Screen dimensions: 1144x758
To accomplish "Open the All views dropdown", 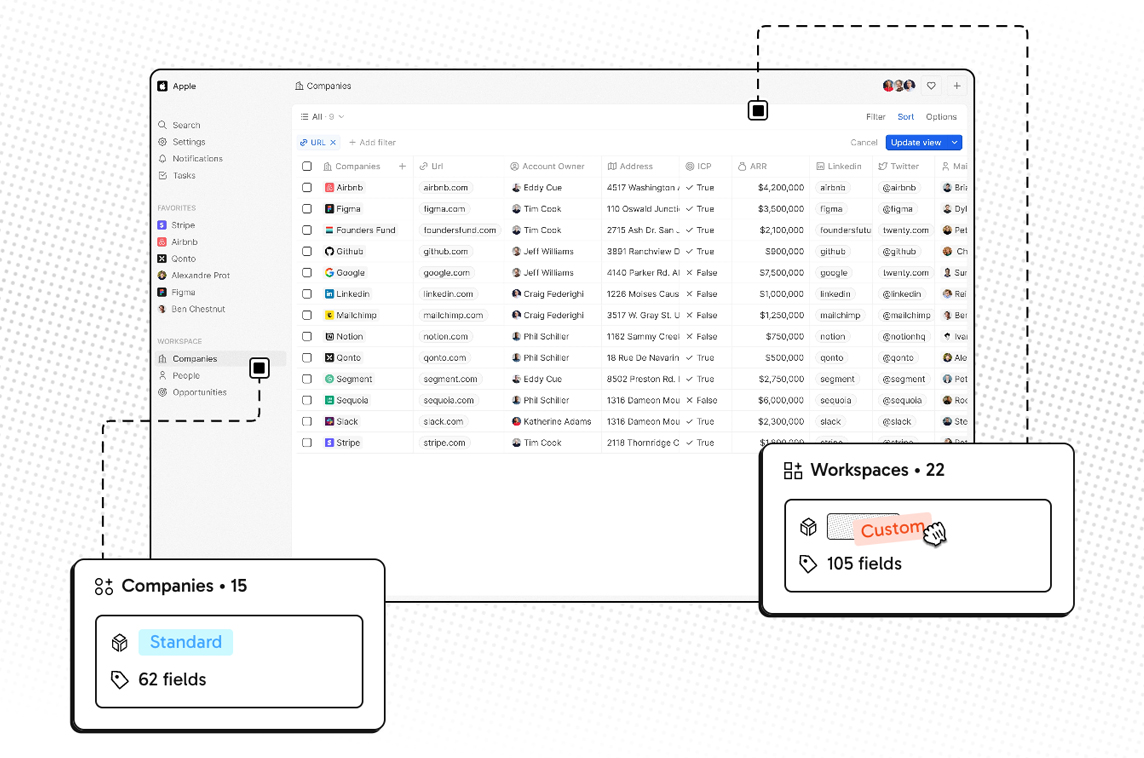I will click(x=322, y=117).
